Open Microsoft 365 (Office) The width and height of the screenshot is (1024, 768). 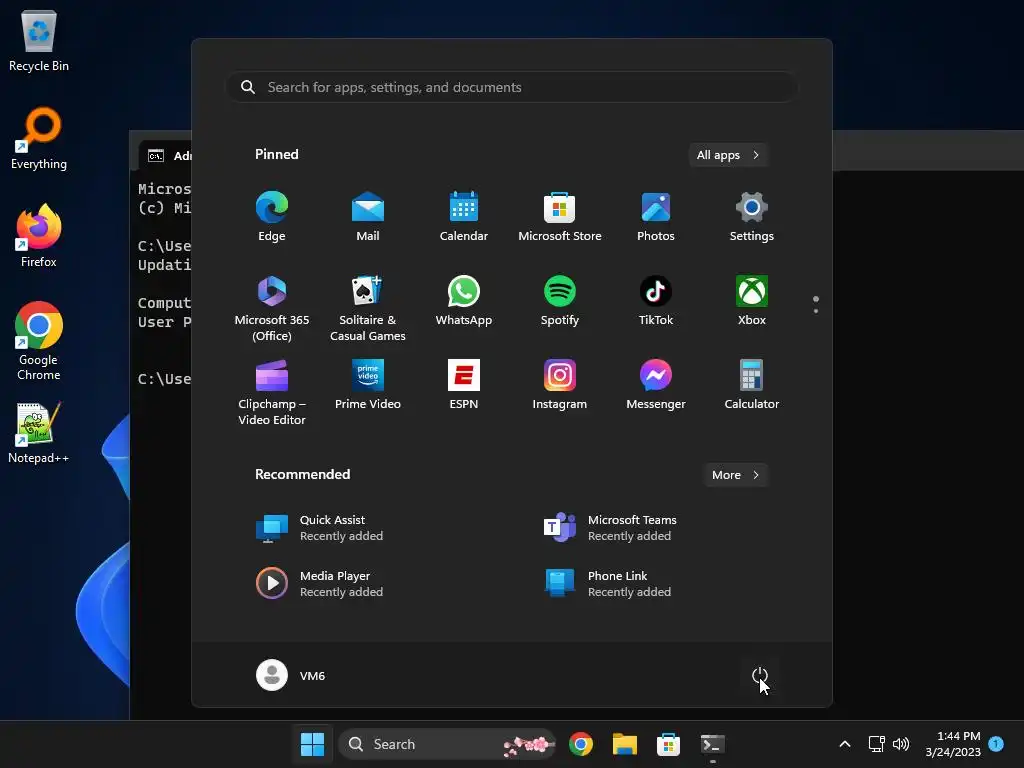click(272, 308)
